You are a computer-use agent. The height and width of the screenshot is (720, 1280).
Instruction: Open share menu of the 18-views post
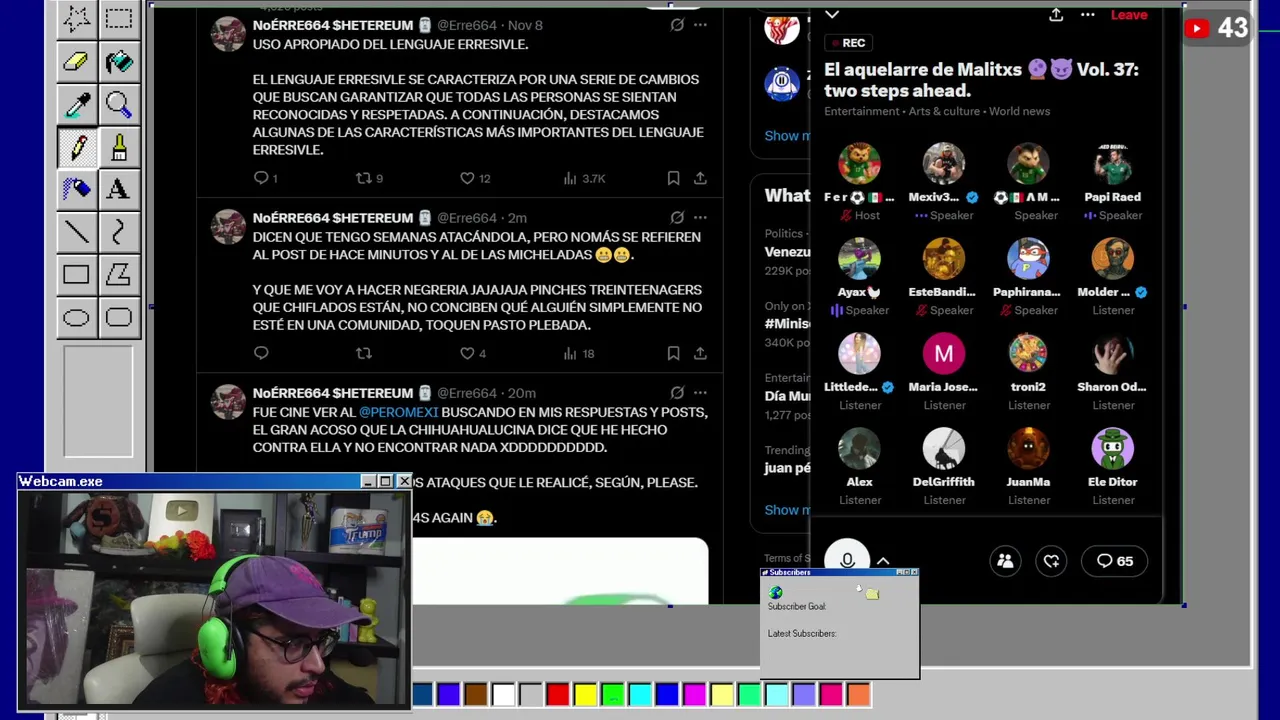700,353
